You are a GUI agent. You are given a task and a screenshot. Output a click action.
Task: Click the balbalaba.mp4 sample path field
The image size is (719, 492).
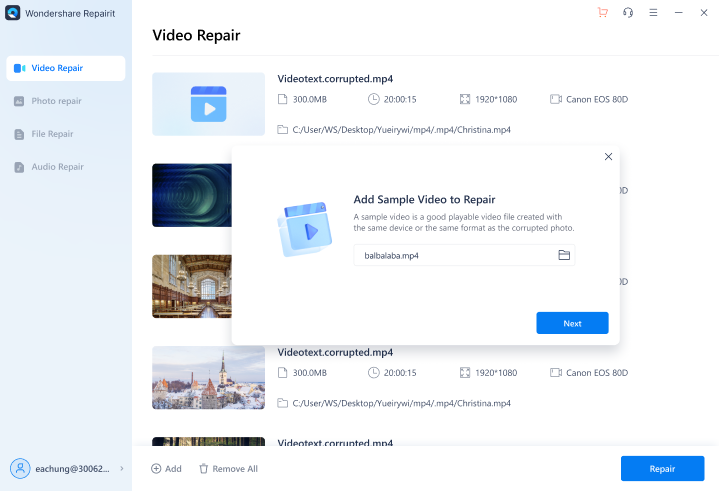(464, 255)
